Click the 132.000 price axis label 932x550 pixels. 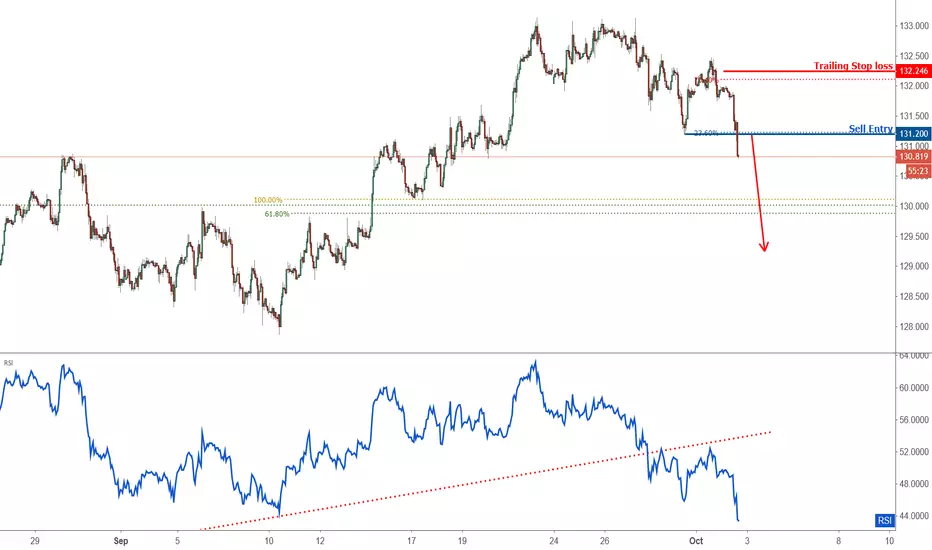914,86
